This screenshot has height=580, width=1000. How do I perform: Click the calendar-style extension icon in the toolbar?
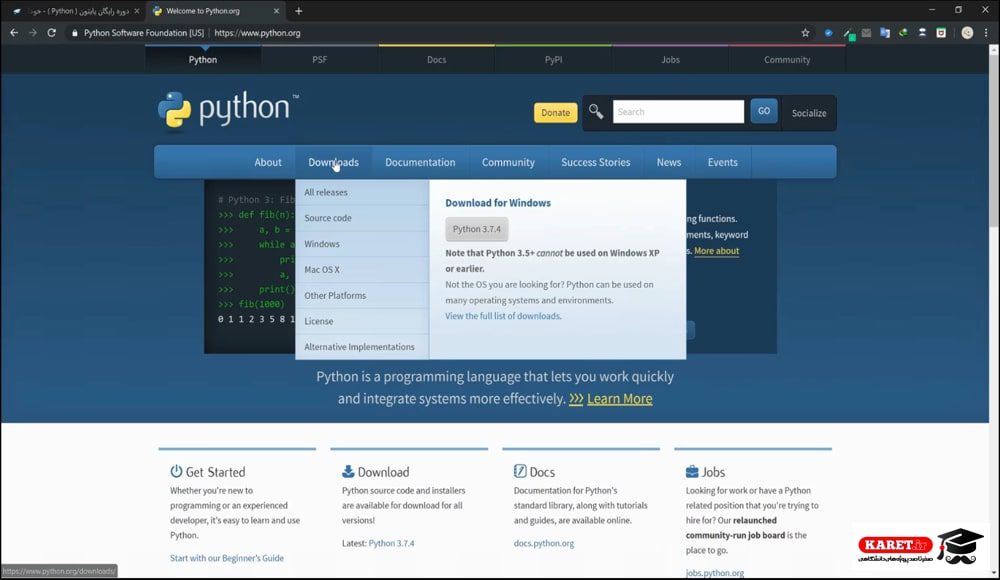click(x=941, y=33)
